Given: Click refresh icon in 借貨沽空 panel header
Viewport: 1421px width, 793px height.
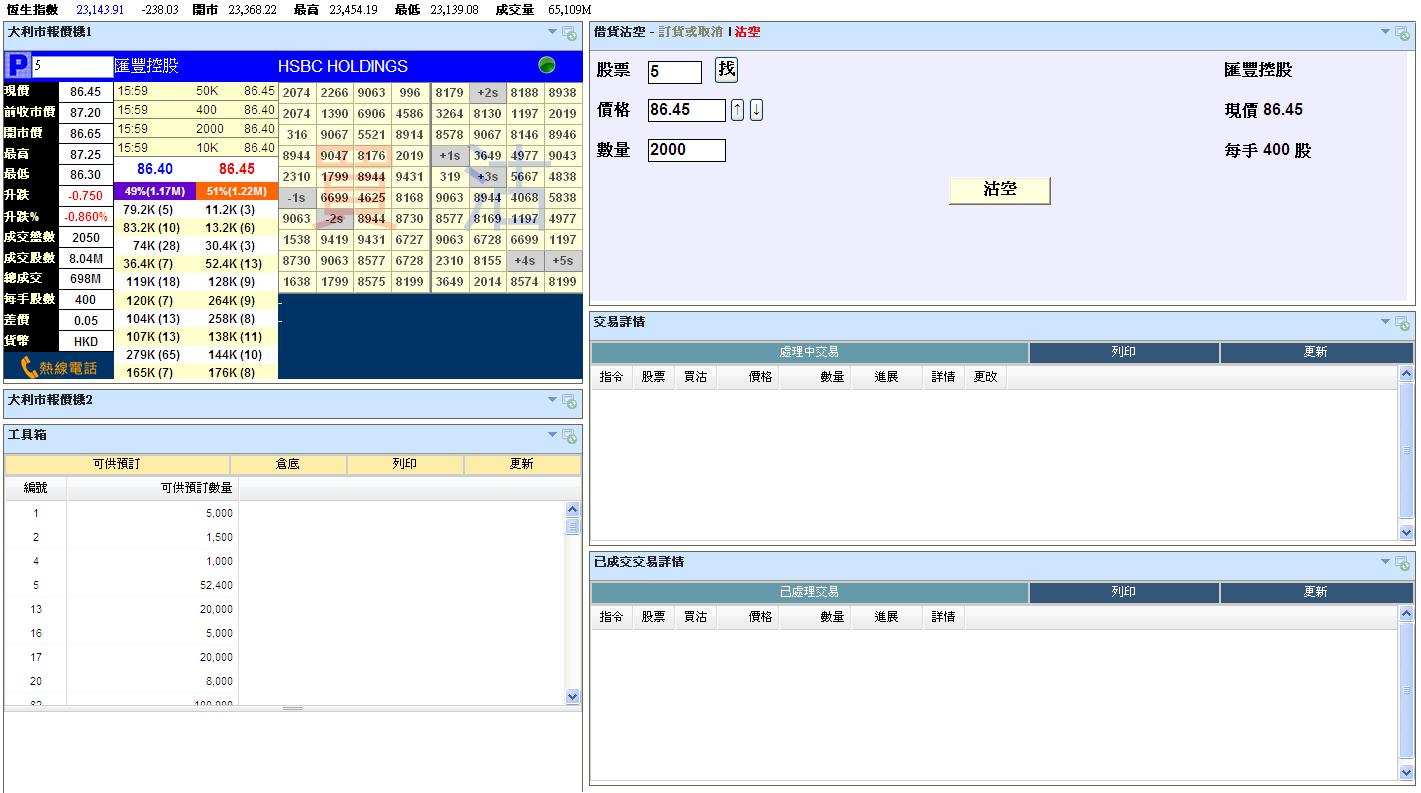Looking at the screenshot, I should (x=1402, y=33).
